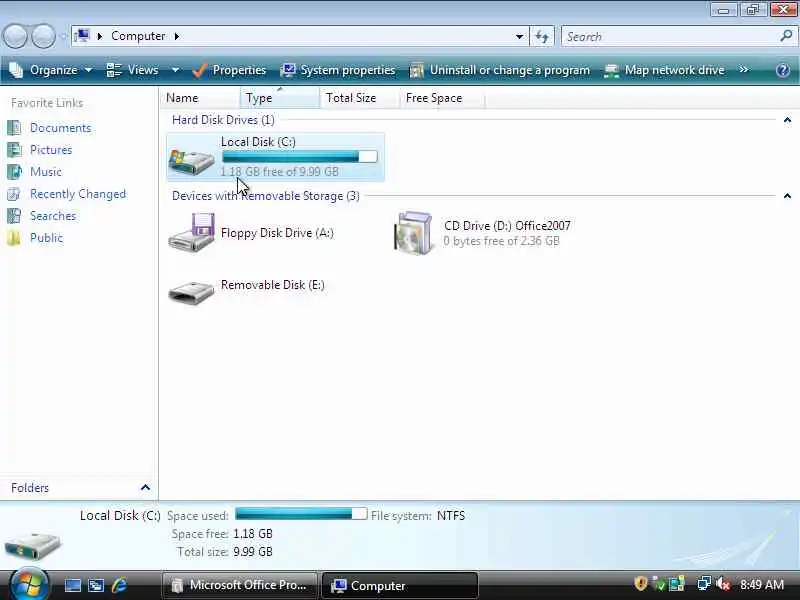The image size is (800, 600).
Task: Click the Back navigation button
Action: tap(15, 36)
